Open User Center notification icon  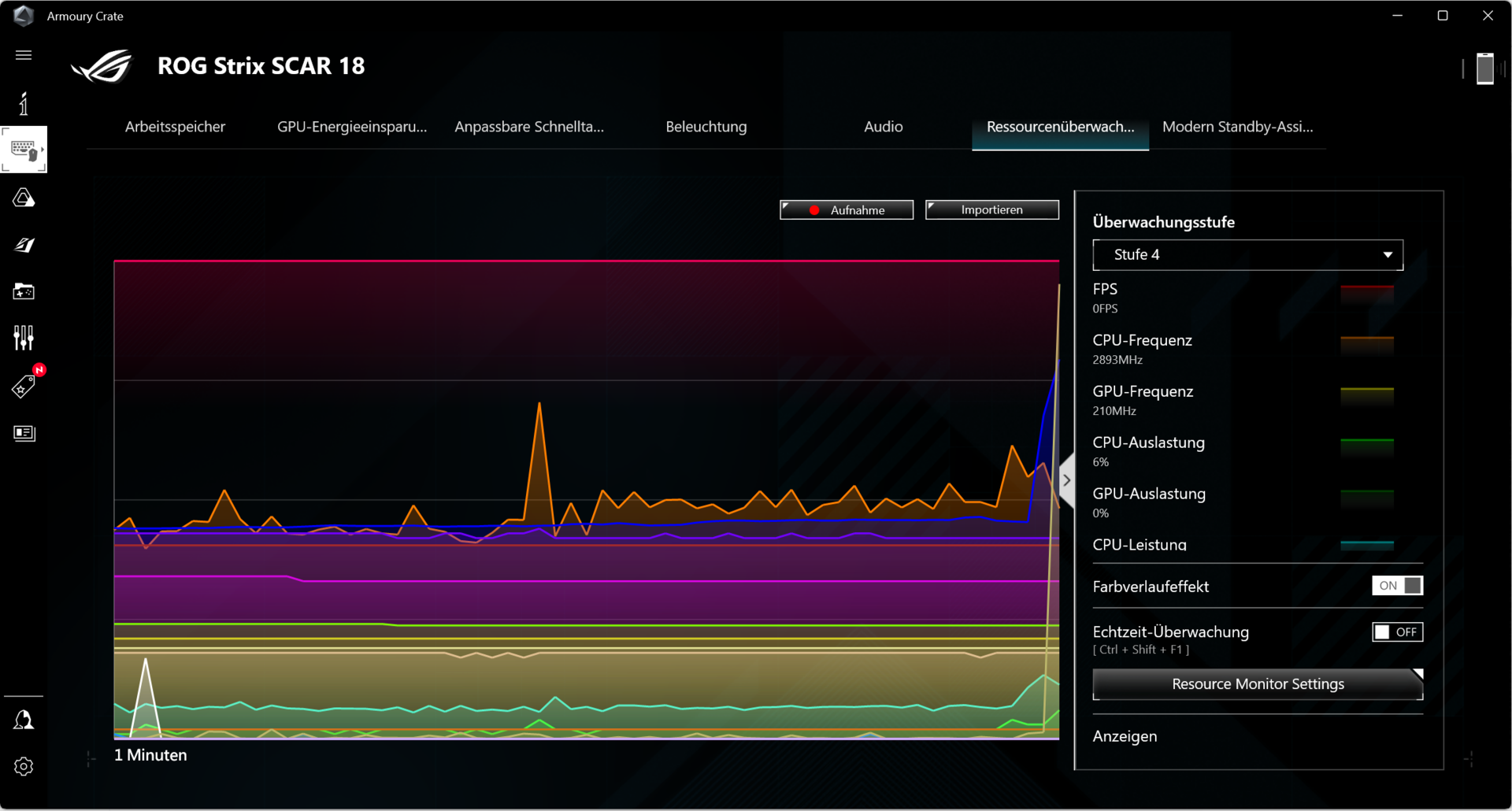point(24,720)
